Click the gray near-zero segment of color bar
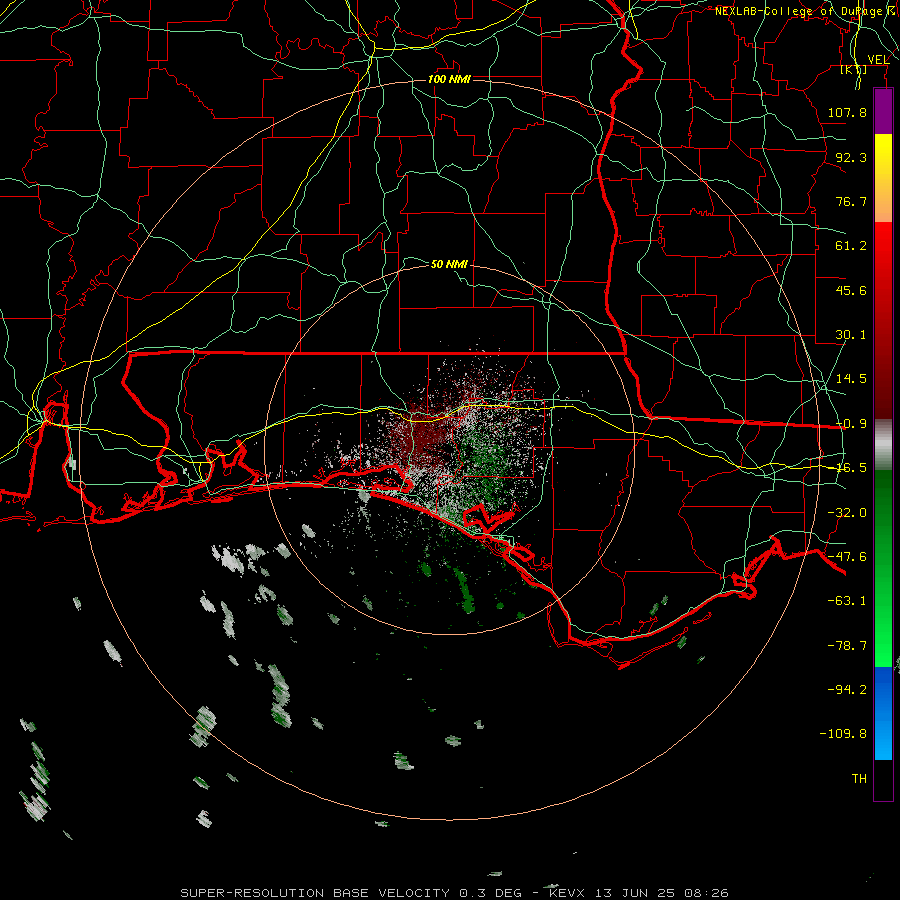Image resolution: width=900 pixels, height=900 pixels. point(883,445)
